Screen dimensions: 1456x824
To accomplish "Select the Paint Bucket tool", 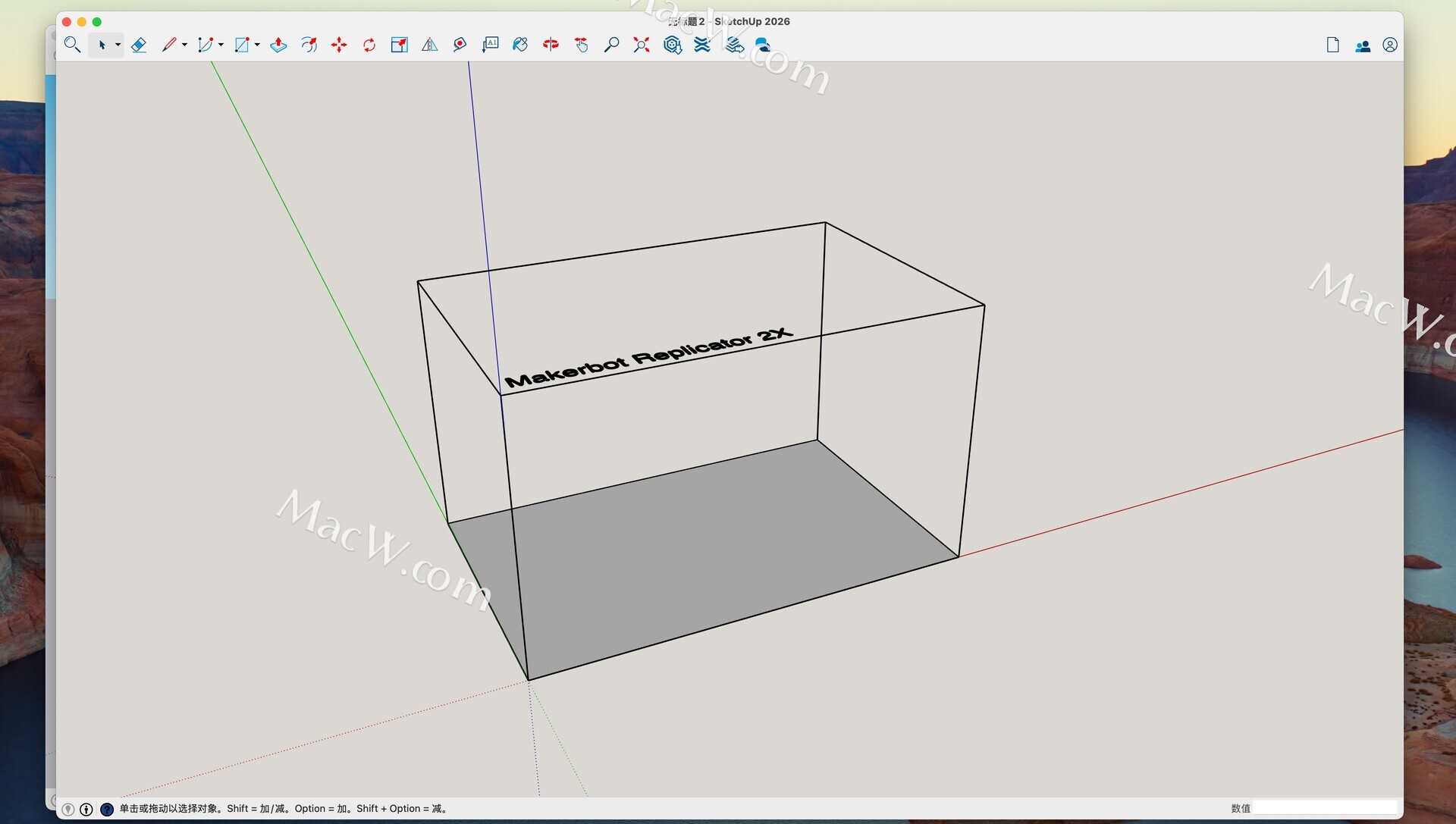I will click(520, 45).
